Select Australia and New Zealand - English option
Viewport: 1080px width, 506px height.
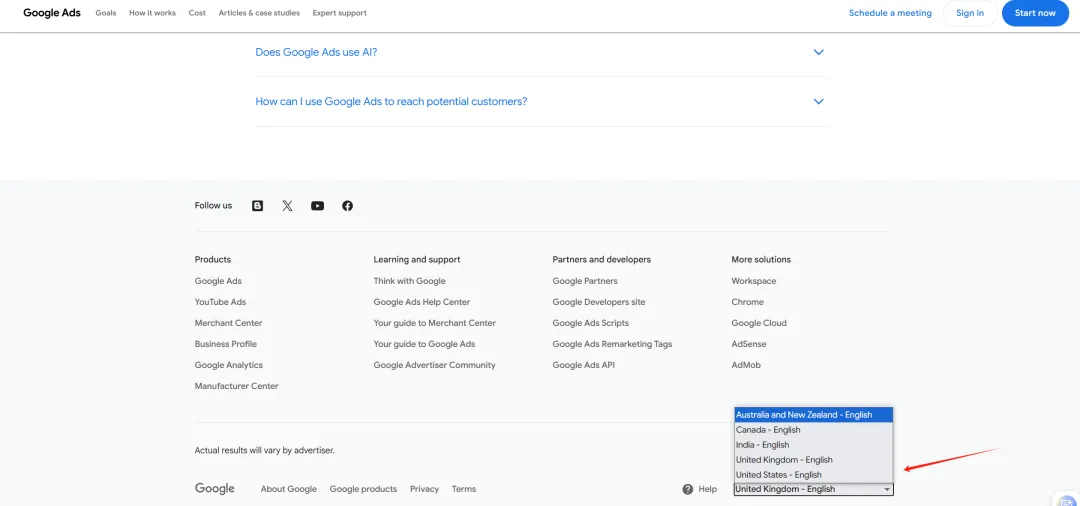click(x=813, y=415)
